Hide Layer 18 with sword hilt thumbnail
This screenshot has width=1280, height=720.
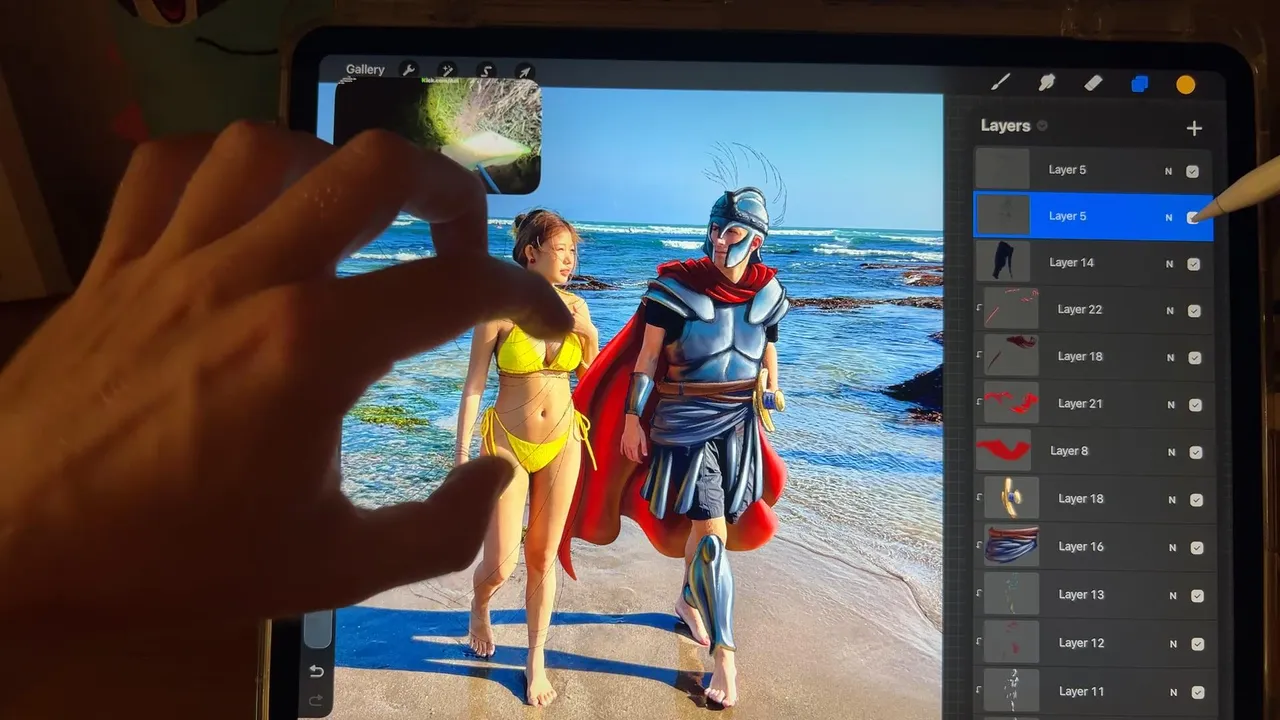(x=1196, y=500)
